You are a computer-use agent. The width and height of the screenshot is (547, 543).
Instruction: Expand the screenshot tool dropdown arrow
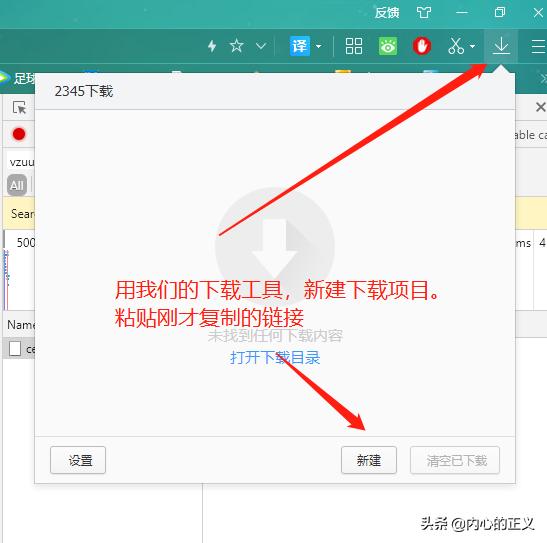(472, 46)
